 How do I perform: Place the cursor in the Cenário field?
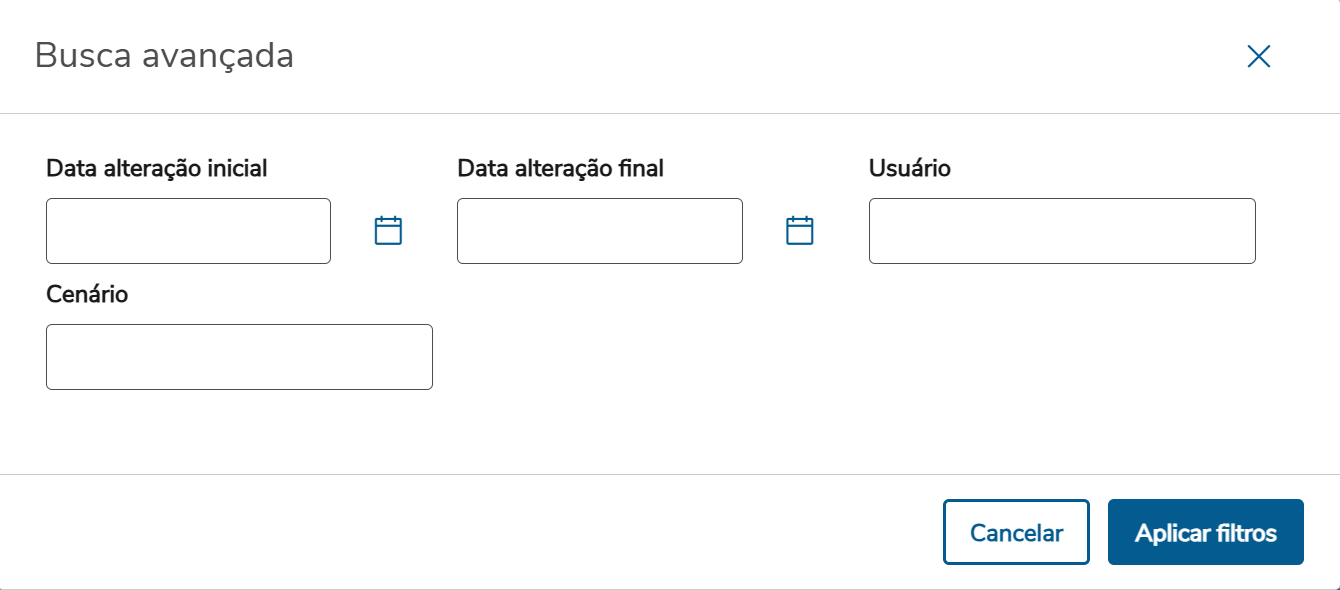(239, 356)
